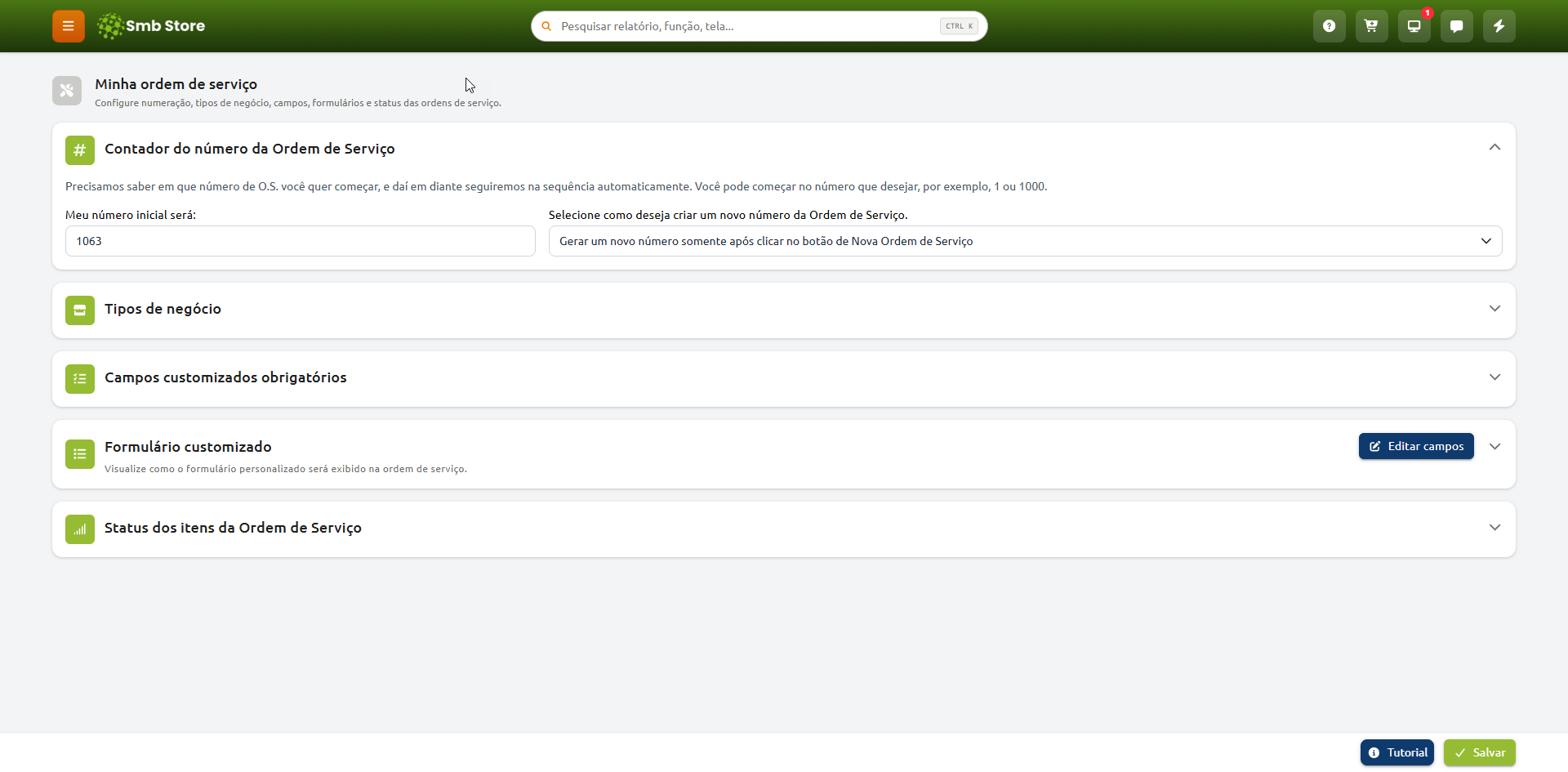Click the Tipos de negócio heading
This screenshot has width=1568, height=772.
pos(163,309)
